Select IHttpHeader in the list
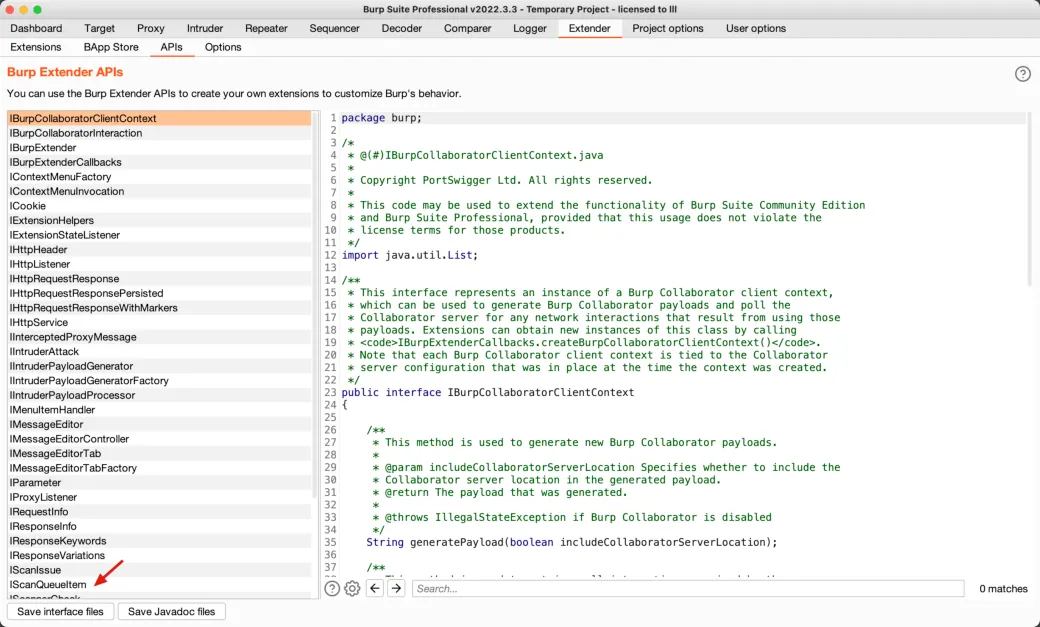 point(159,249)
